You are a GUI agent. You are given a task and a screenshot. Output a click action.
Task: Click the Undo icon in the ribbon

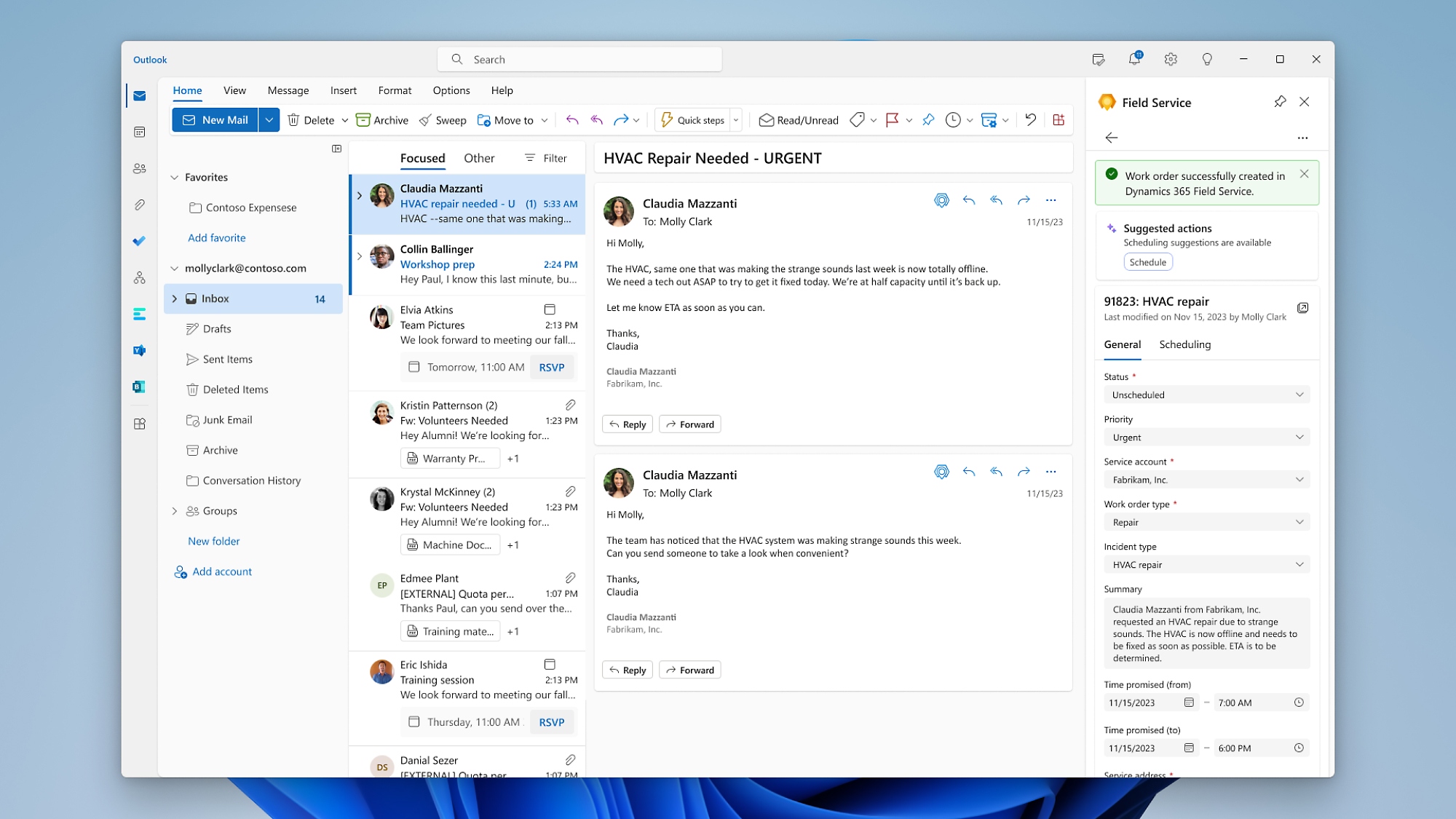click(x=1030, y=120)
